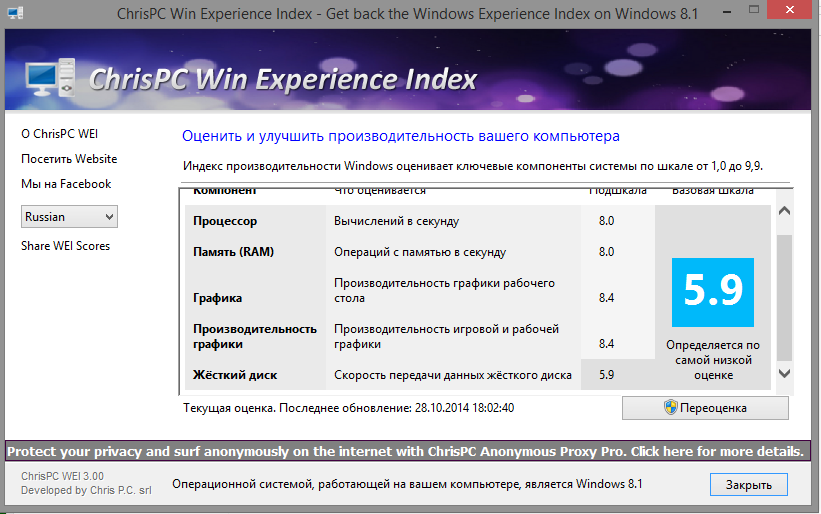Click the ChrisPC WEI 3.00 version text
This screenshot has height=514, width=821.
click(x=62, y=476)
